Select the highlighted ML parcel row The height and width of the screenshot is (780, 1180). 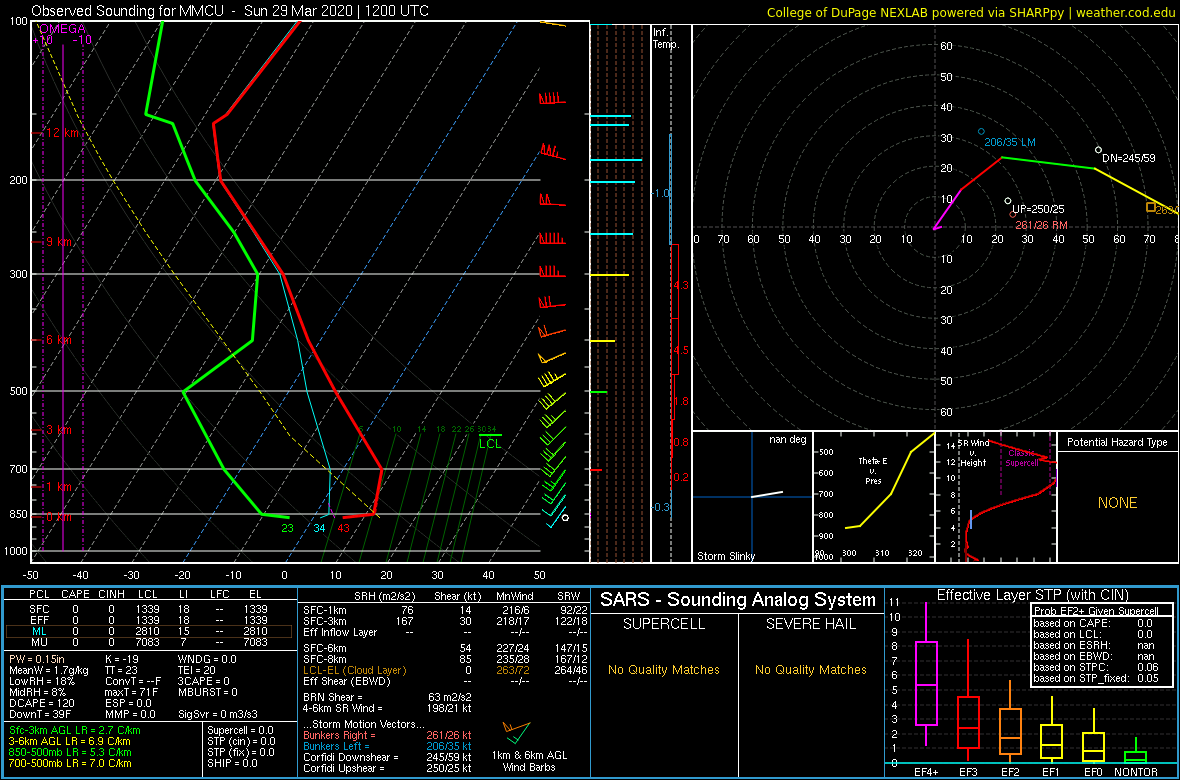tap(149, 632)
